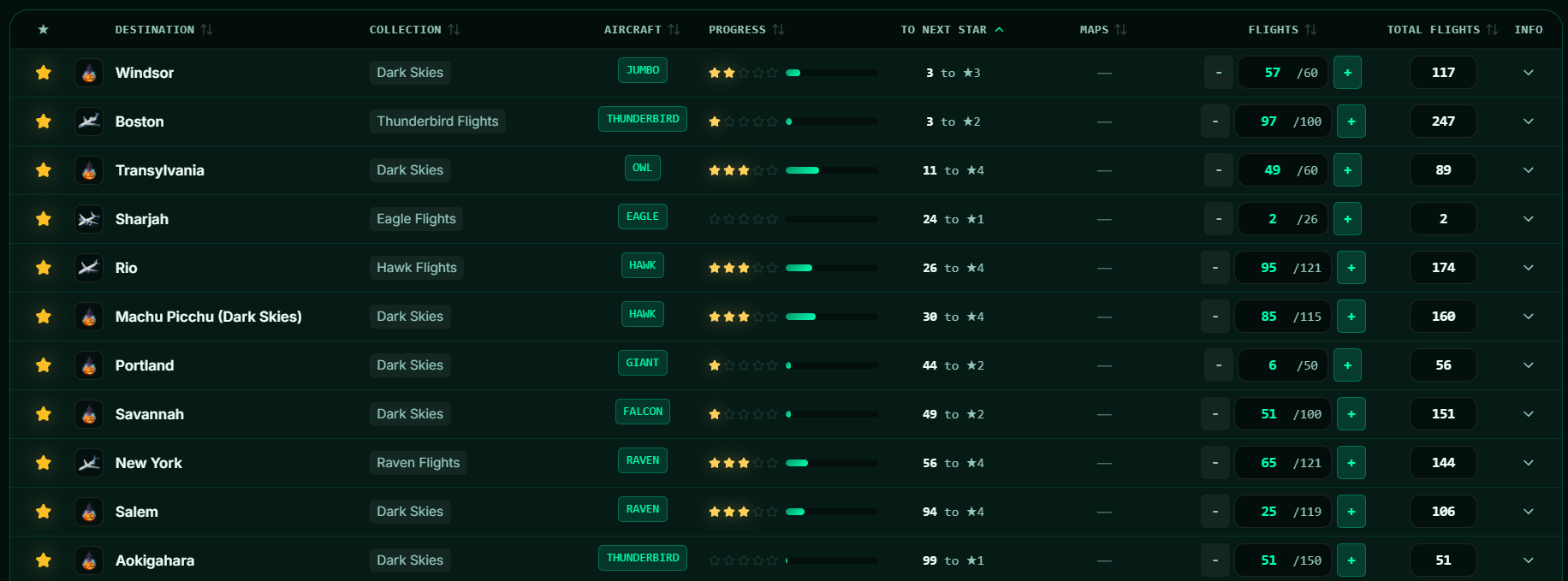The width and height of the screenshot is (1568, 581).
Task: Click the OWL aircraft badge
Action: [x=643, y=168]
